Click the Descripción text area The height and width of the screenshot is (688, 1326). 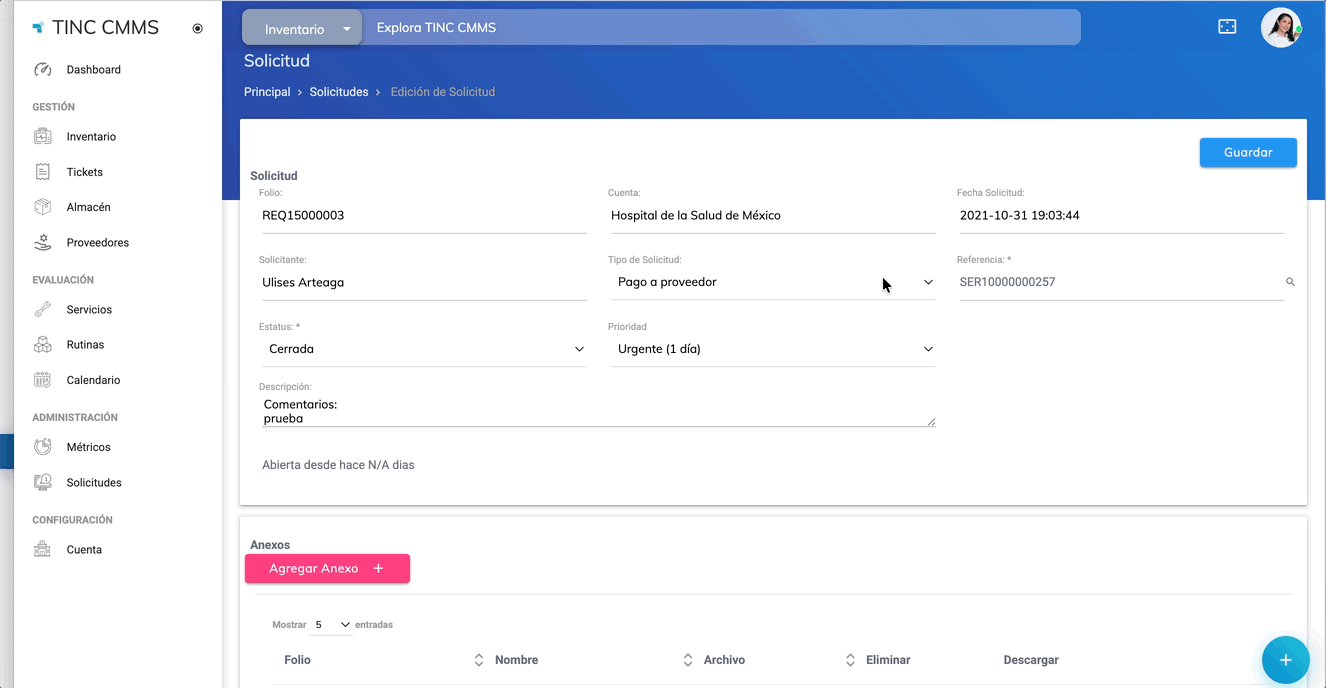point(597,411)
